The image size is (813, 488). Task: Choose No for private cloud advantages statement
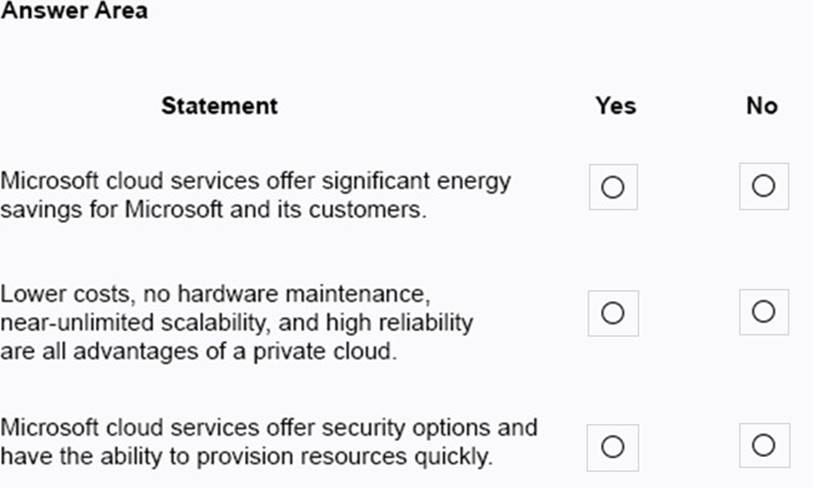coord(763,312)
